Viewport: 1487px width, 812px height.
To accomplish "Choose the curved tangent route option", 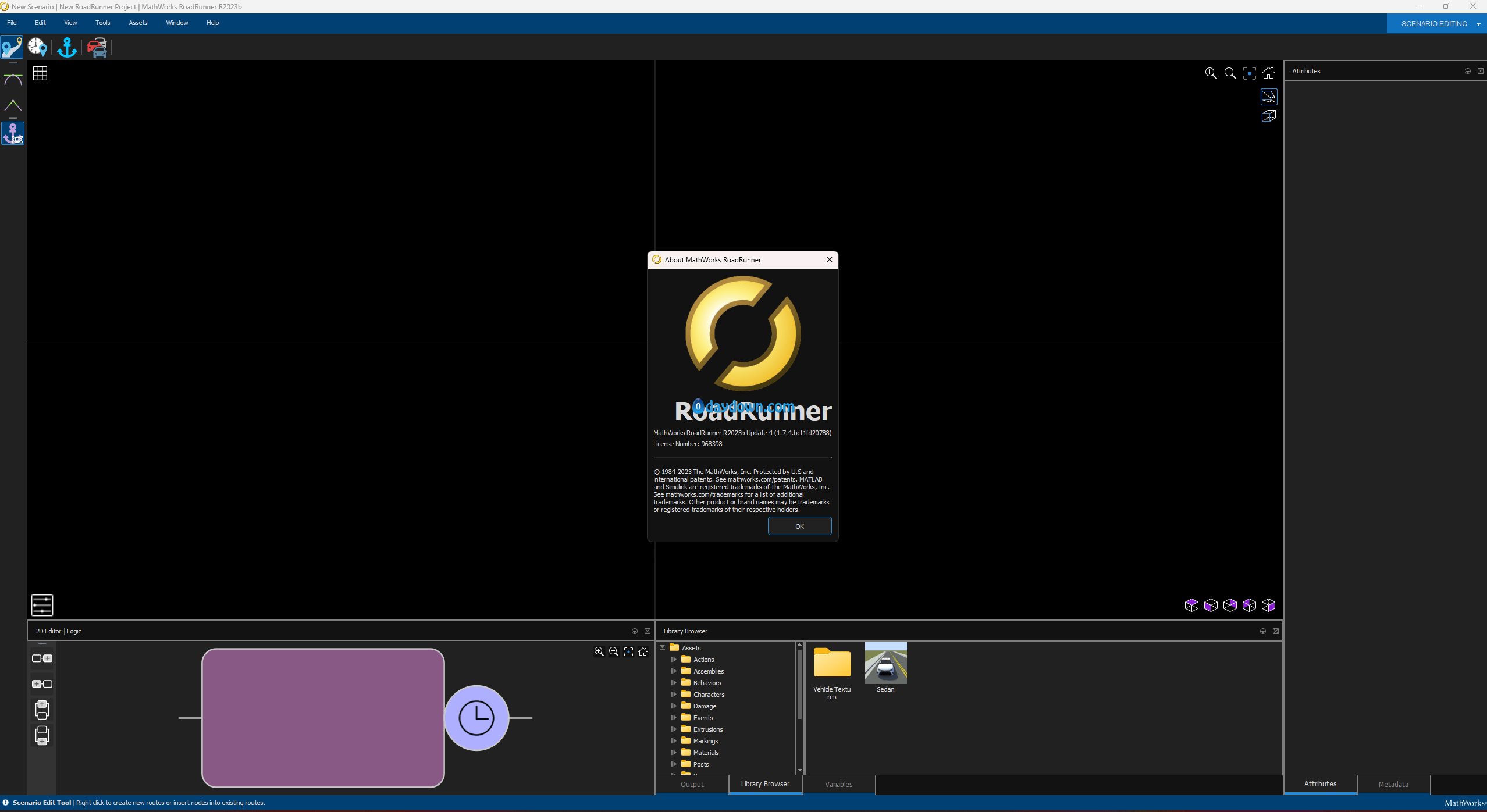I will 13,80.
